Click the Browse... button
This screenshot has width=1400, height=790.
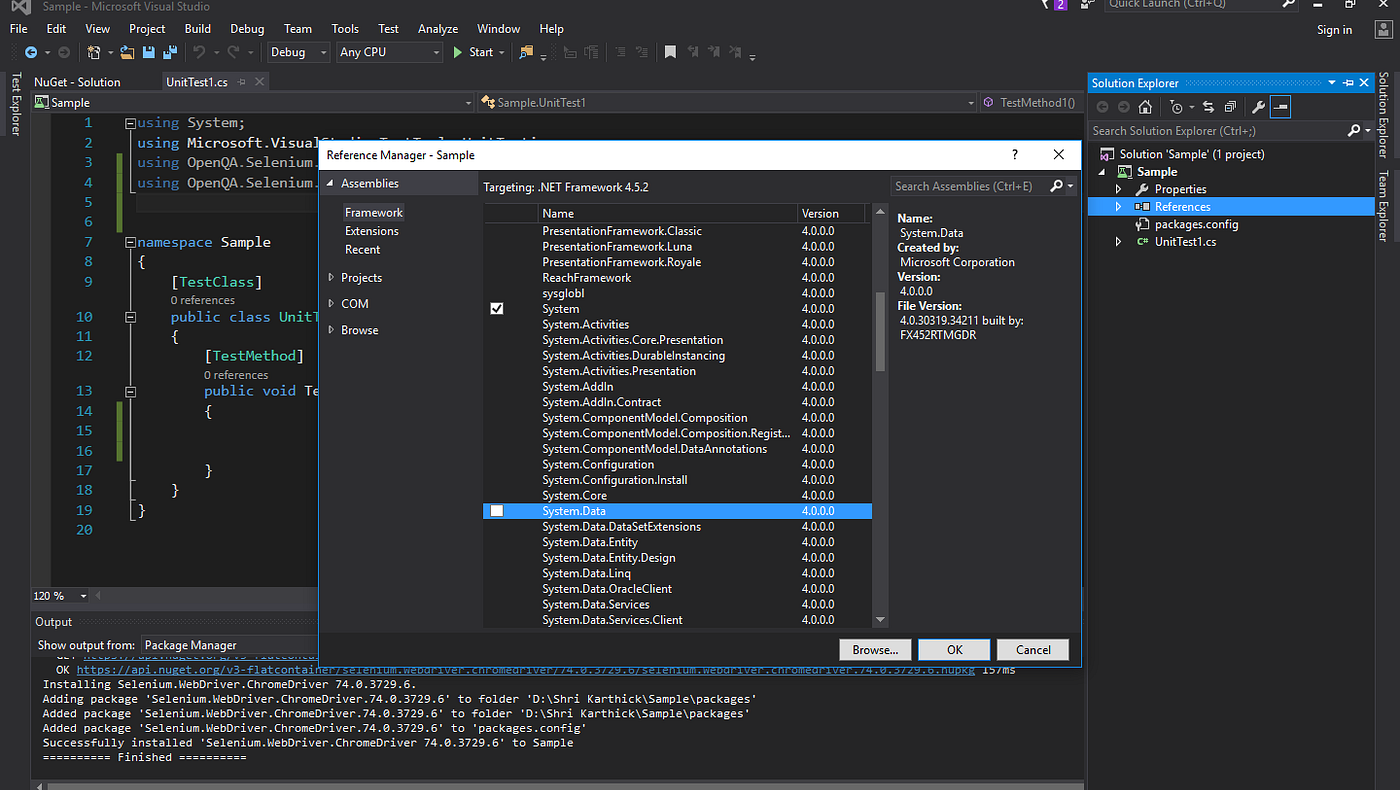click(x=875, y=649)
